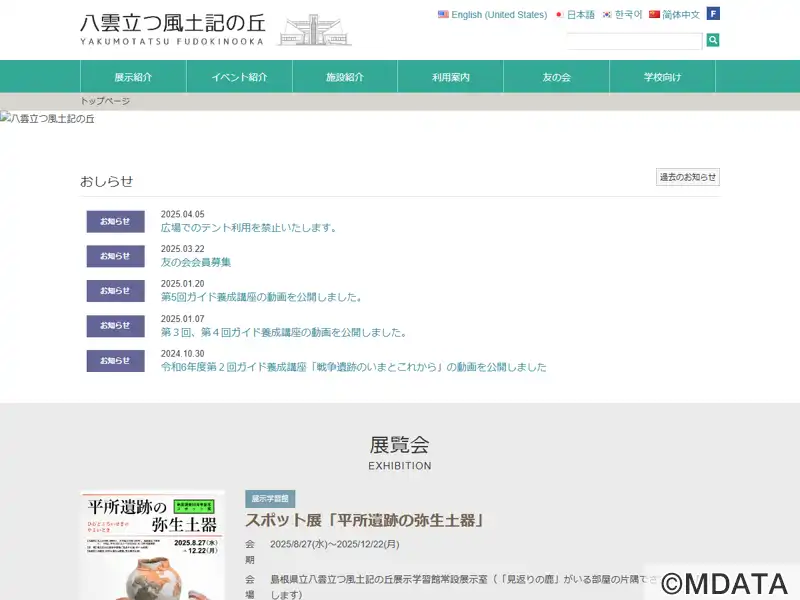The width and height of the screenshot is (800, 600).
Task: Click the 過去のお知らせ button
Action: point(687,177)
